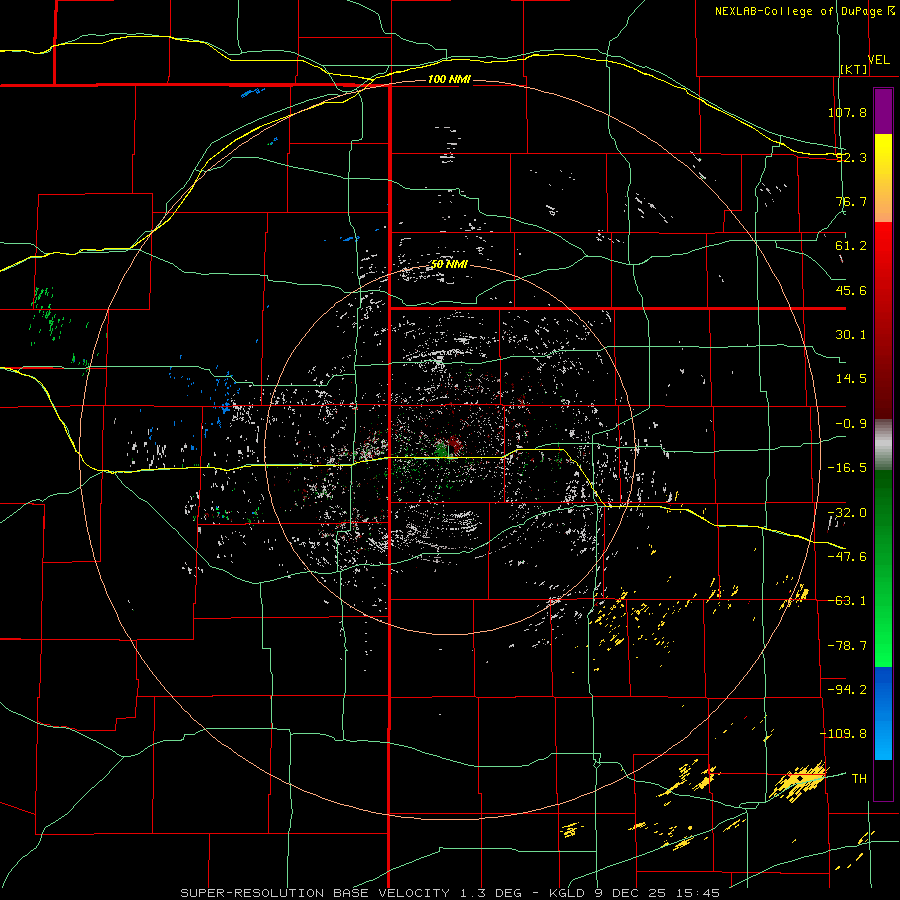The image size is (900, 900).
Task: Pick the purple segment of velocity color bar
Action: (883, 111)
